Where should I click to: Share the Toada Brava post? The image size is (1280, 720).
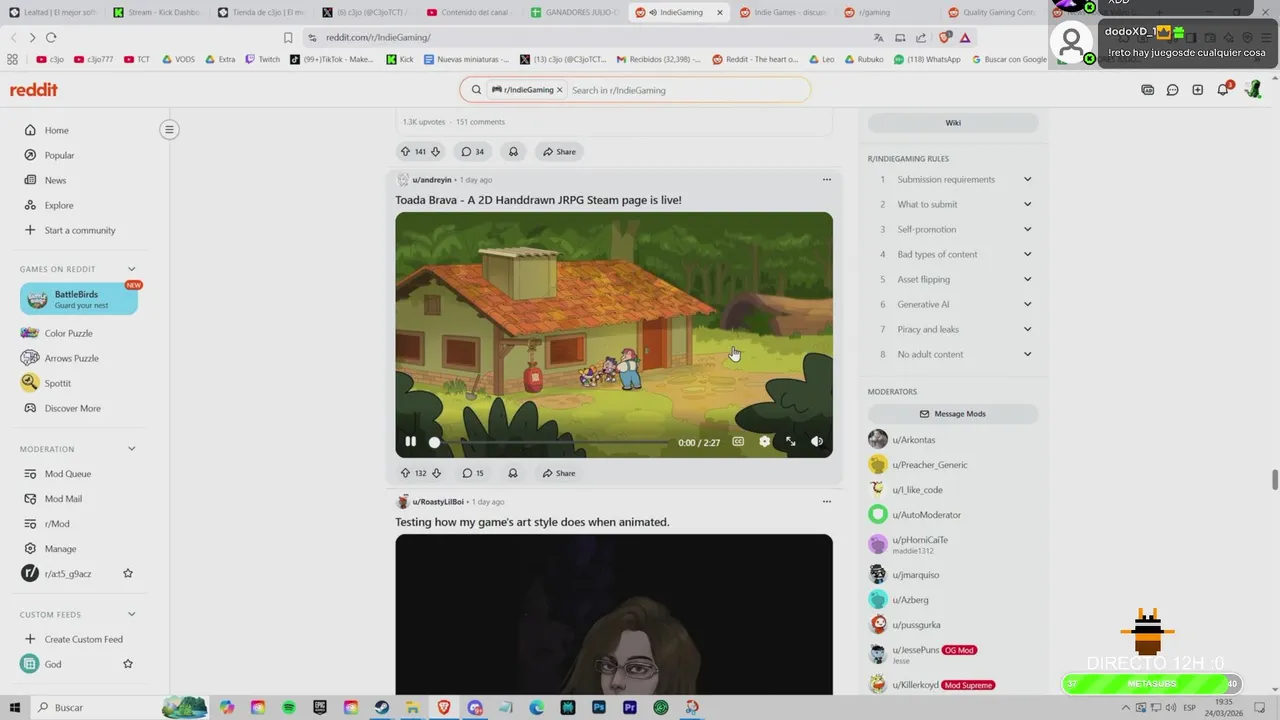click(559, 473)
